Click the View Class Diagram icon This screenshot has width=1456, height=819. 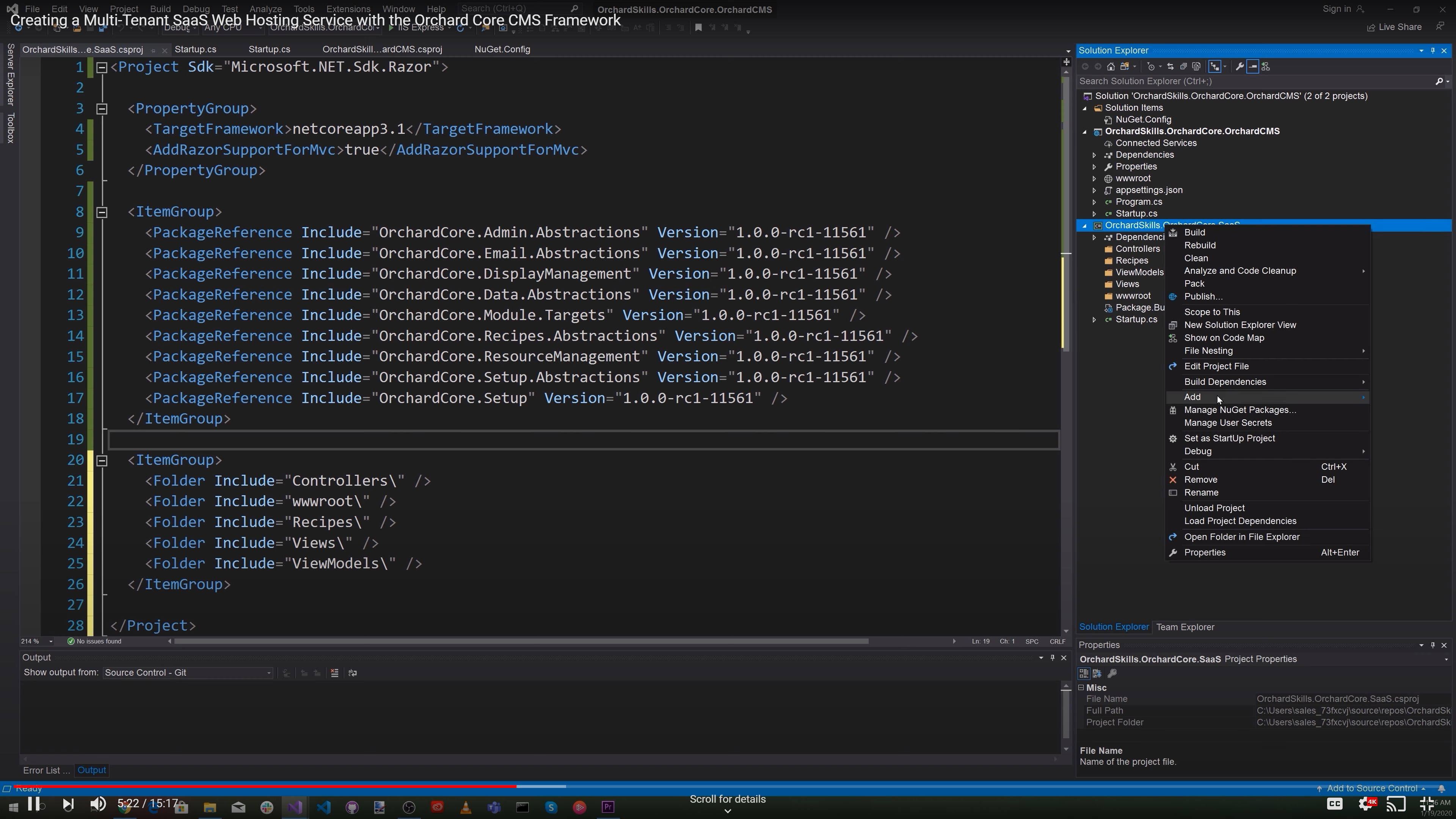click(1266, 67)
